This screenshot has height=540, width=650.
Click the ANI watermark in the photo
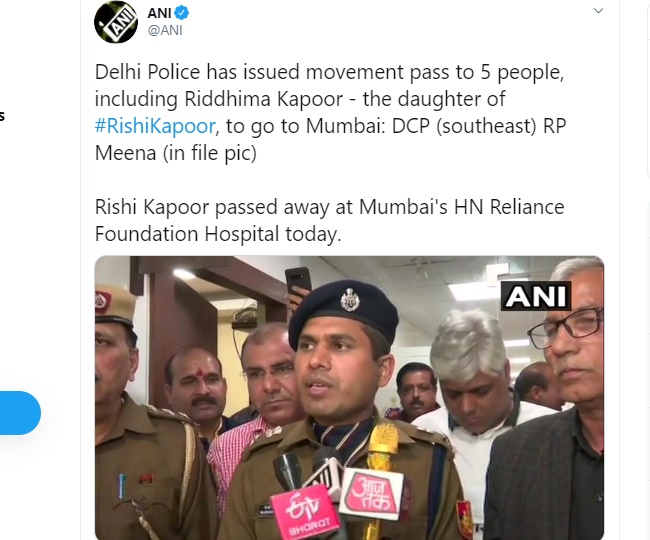[x=536, y=296]
